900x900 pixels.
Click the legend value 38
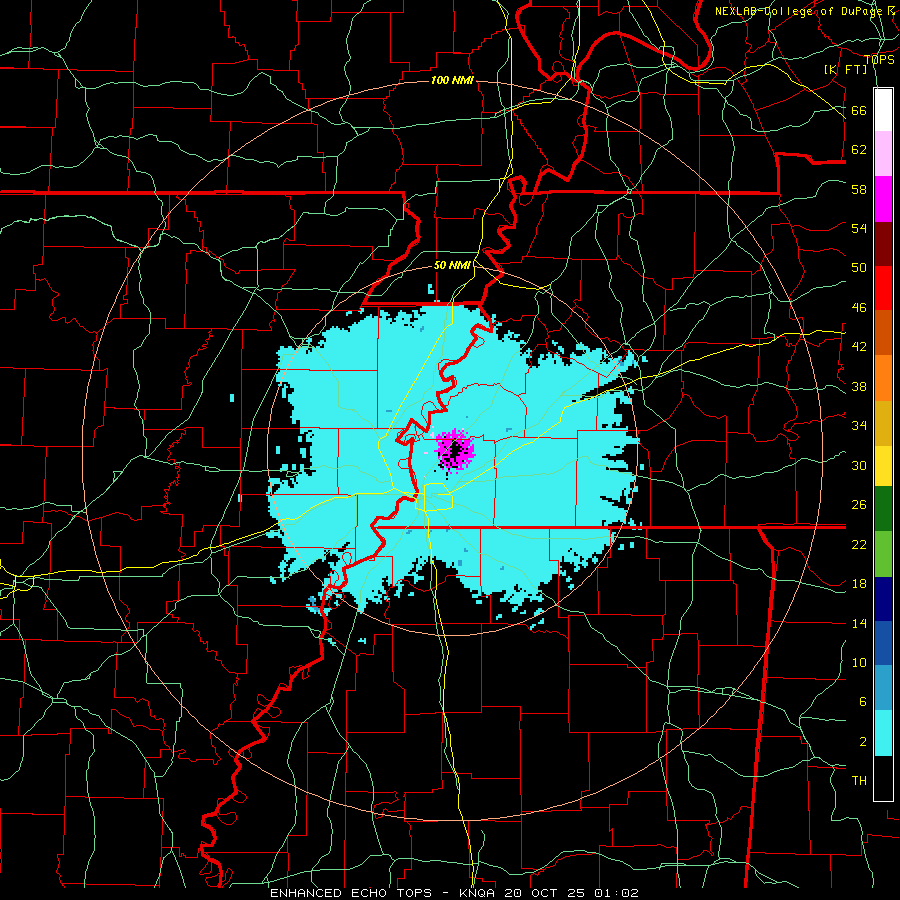(859, 387)
